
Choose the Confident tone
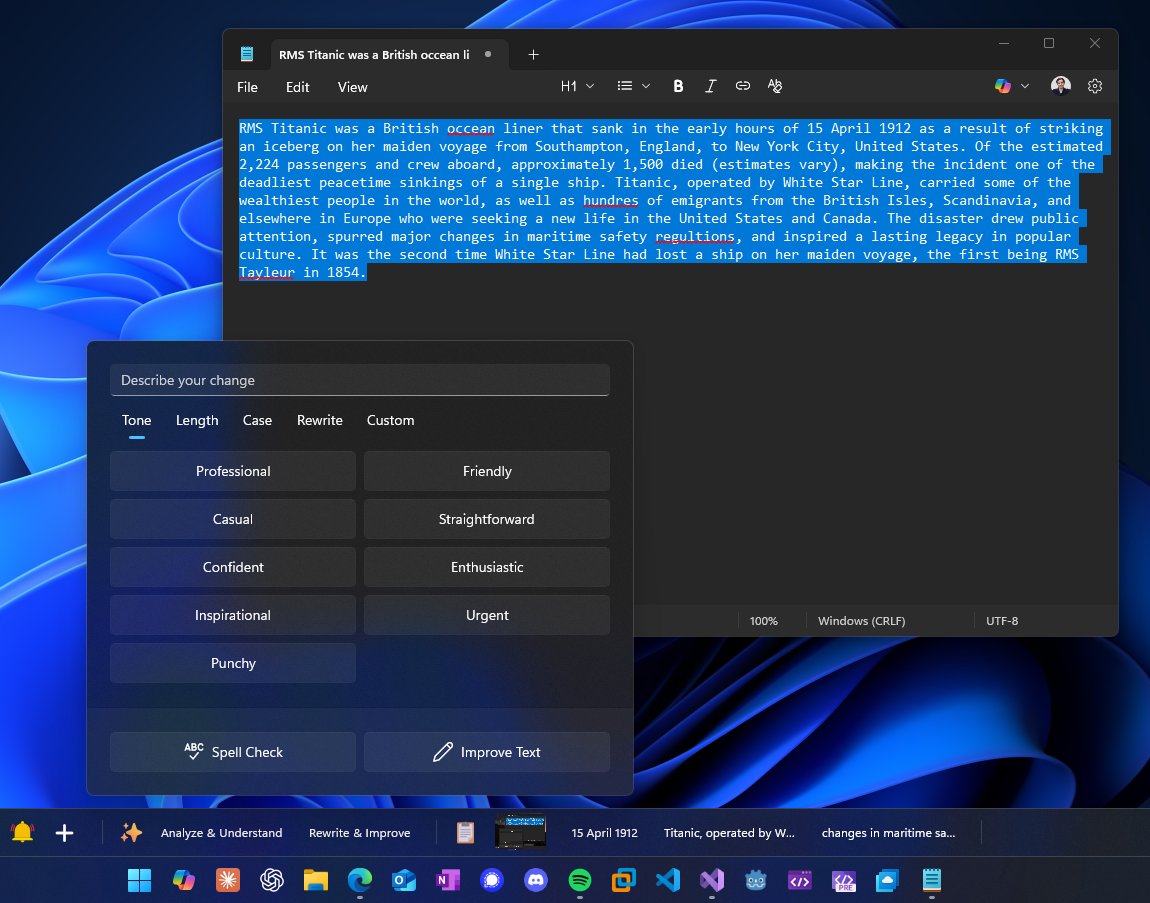pos(233,567)
